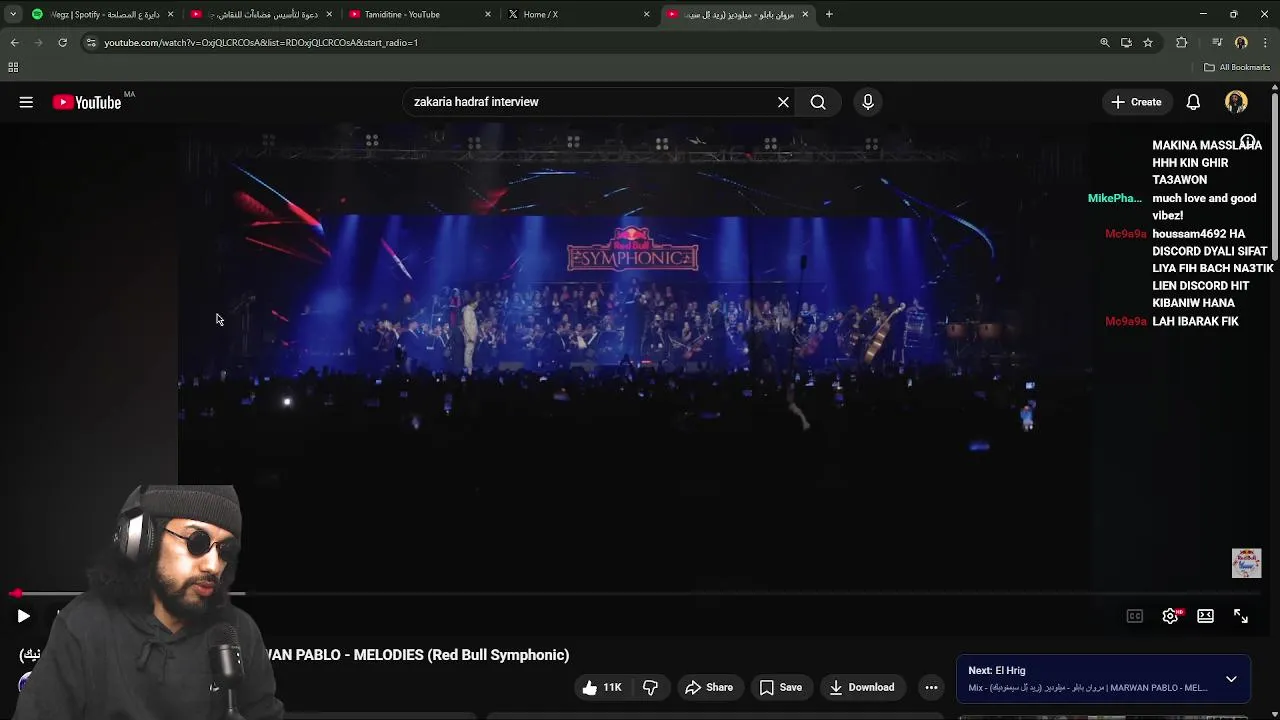Image resolution: width=1280 pixels, height=720 pixels.
Task: Open the YouTube account avatar menu
Action: (1236, 102)
